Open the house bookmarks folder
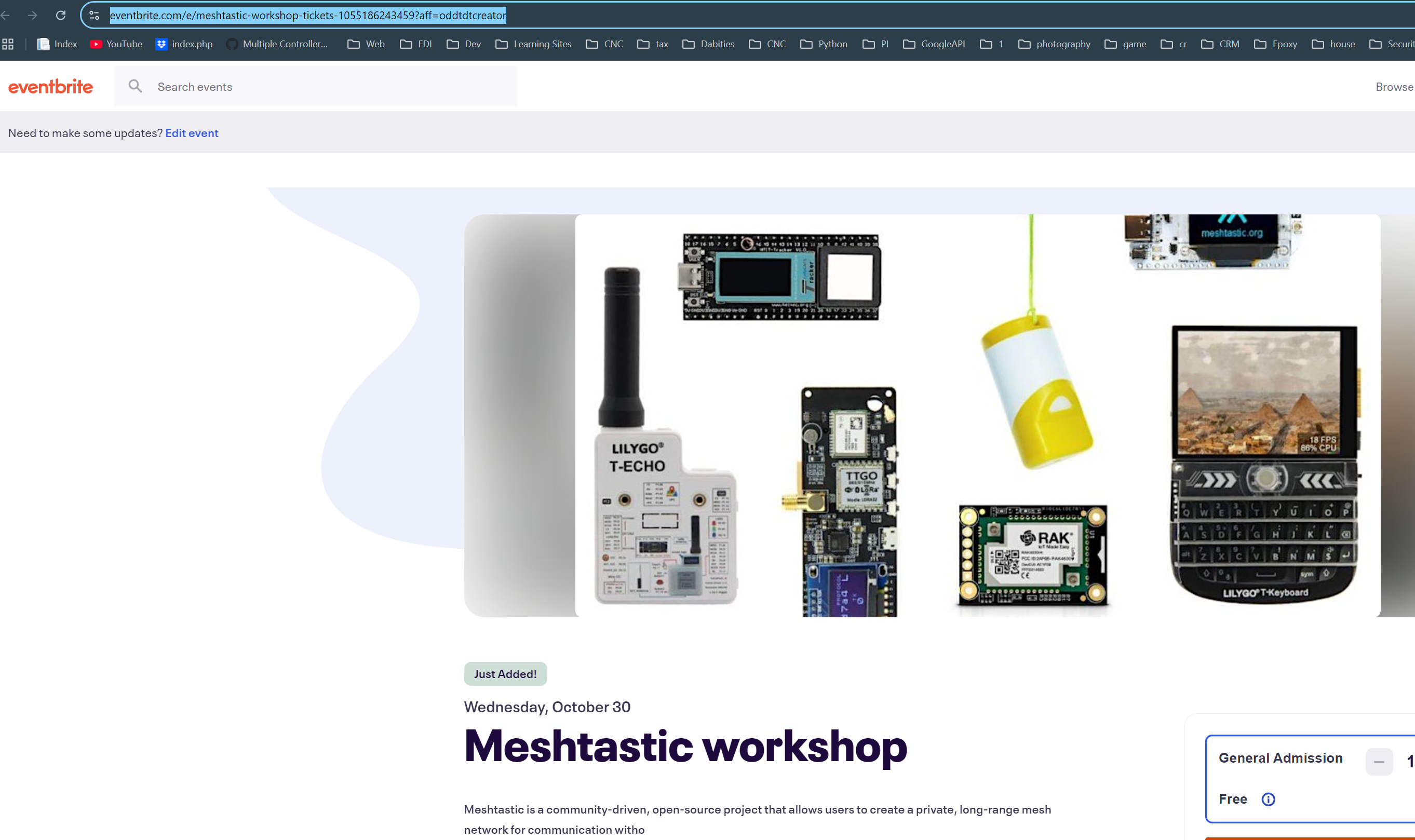Viewport: 1415px width, 840px height. pos(1333,44)
